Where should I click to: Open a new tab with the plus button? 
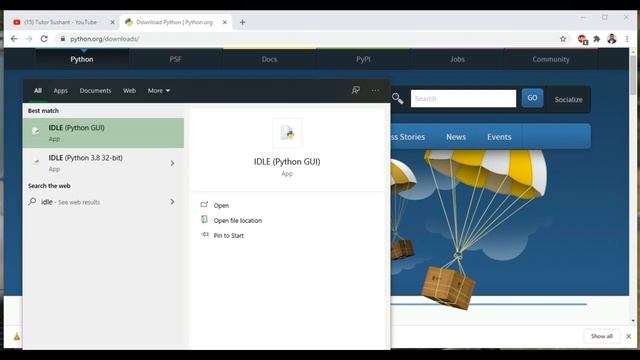coord(242,22)
